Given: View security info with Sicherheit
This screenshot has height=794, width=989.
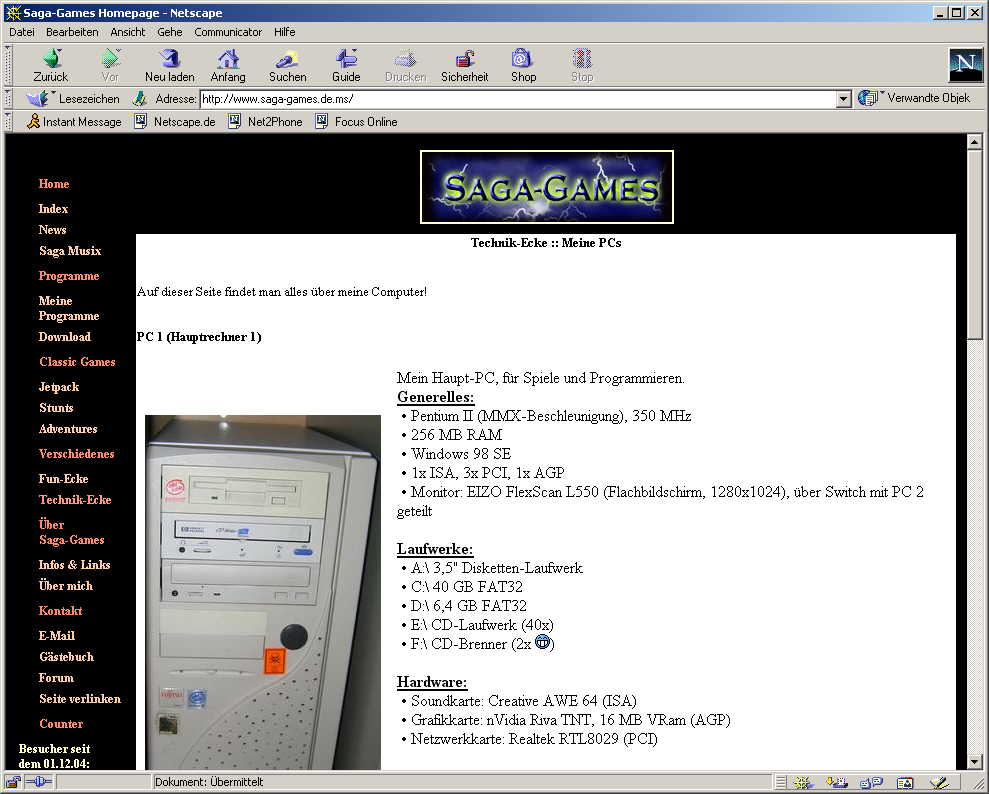Looking at the screenshot, I should [465, 66].
